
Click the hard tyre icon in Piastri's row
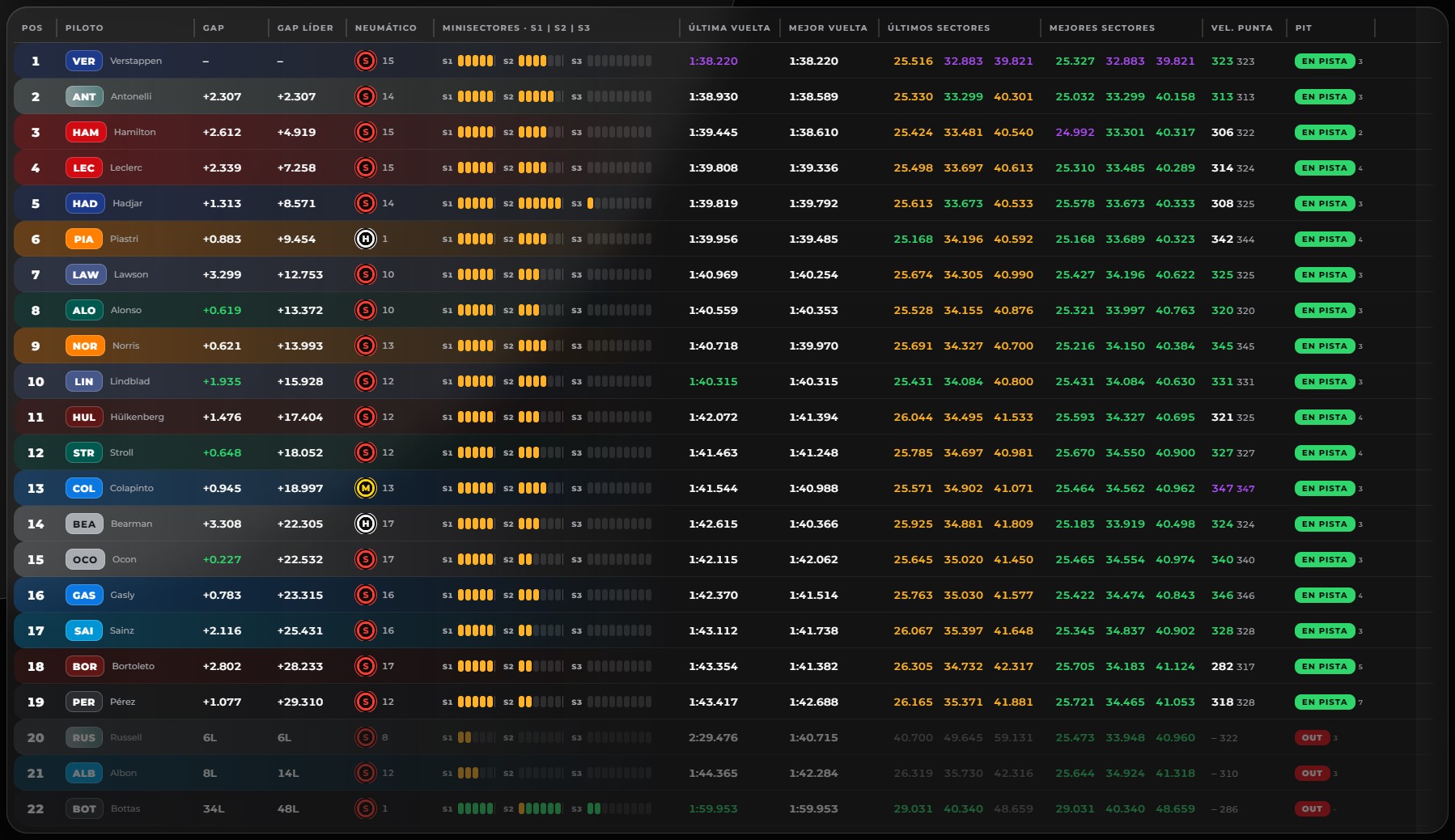(366, 239)
